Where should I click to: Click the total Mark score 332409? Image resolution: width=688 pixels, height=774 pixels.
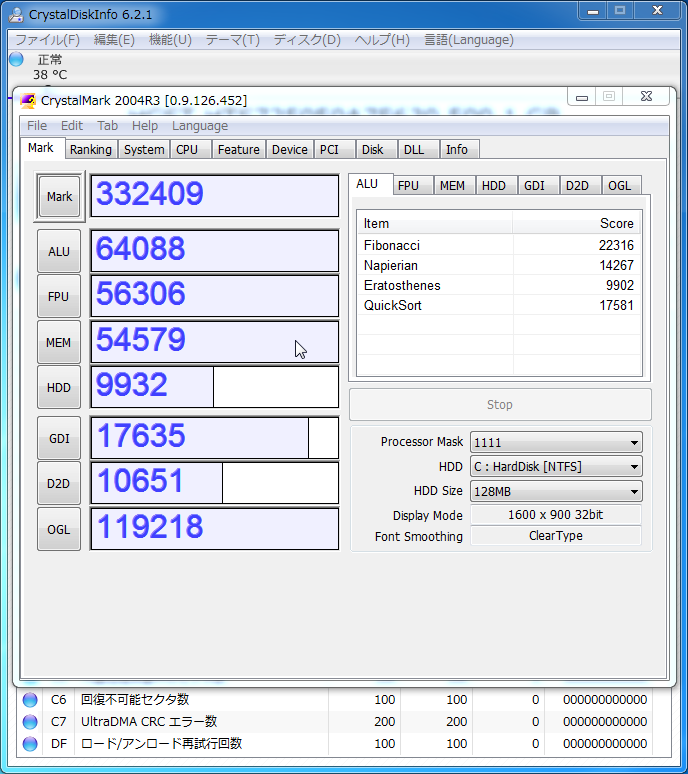[215, 195]
